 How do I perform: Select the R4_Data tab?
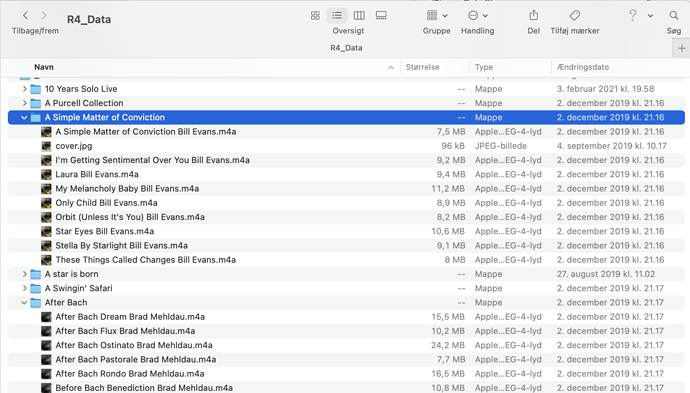coord(346,48)
